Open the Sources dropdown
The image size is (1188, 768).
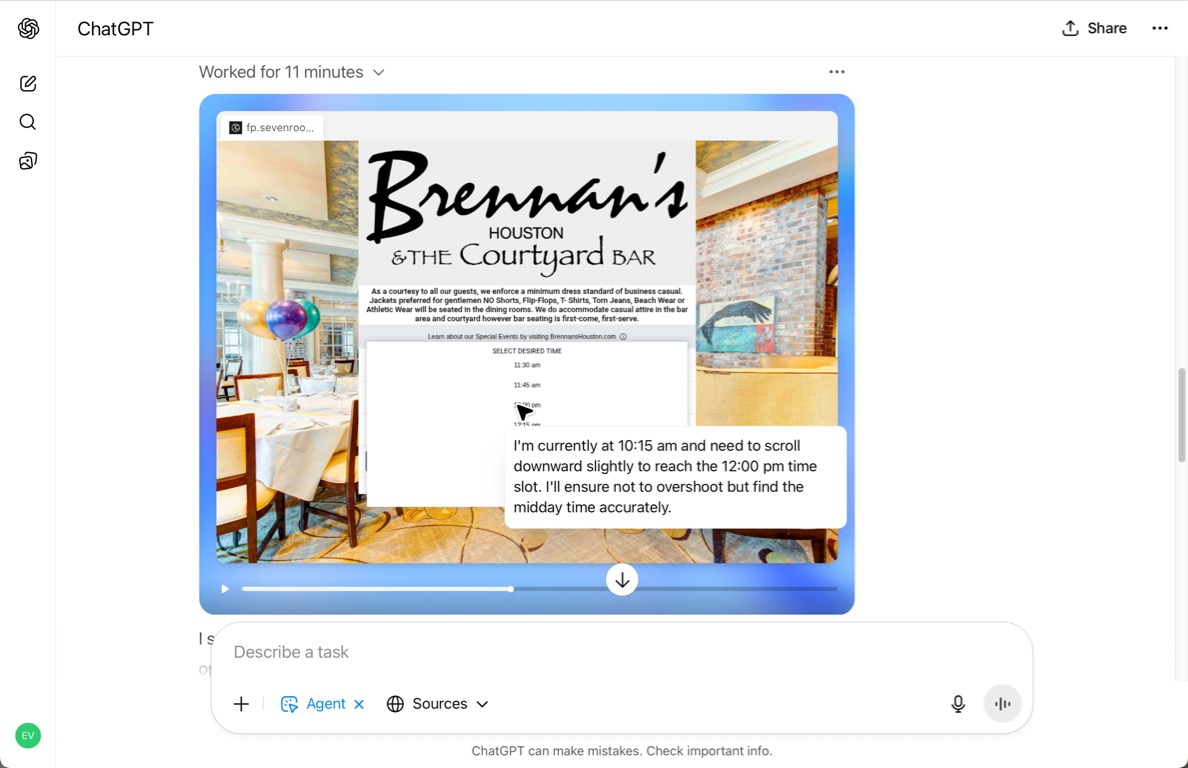point(438,704)
